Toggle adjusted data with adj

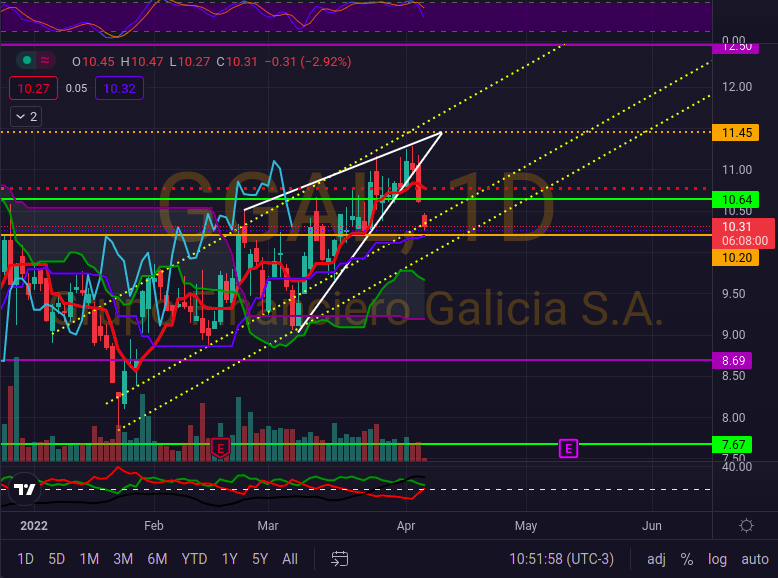click(x=656, y=558)
